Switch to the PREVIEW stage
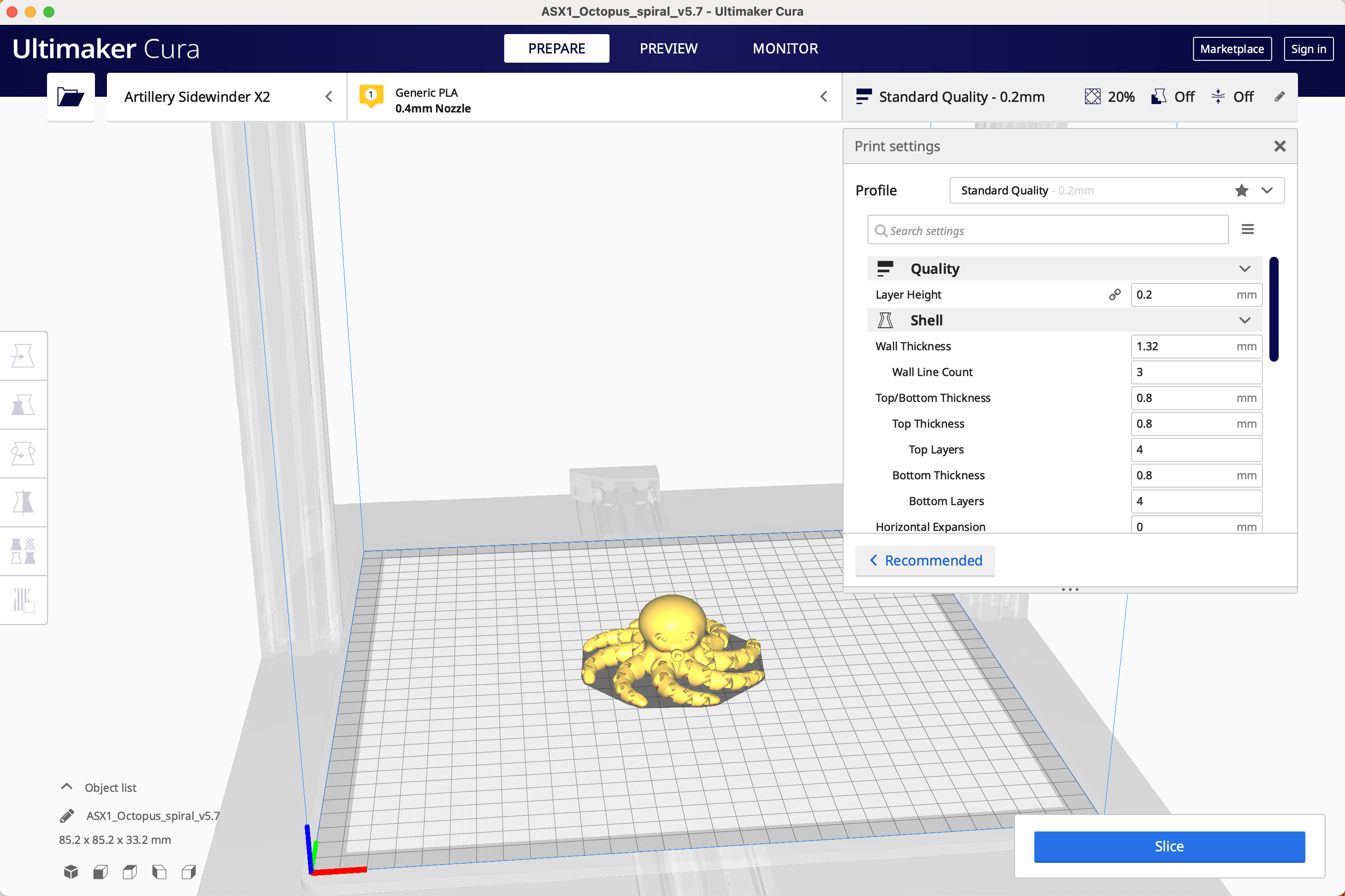The width and height of the screenshot is (1345, 896). [668, 48]
